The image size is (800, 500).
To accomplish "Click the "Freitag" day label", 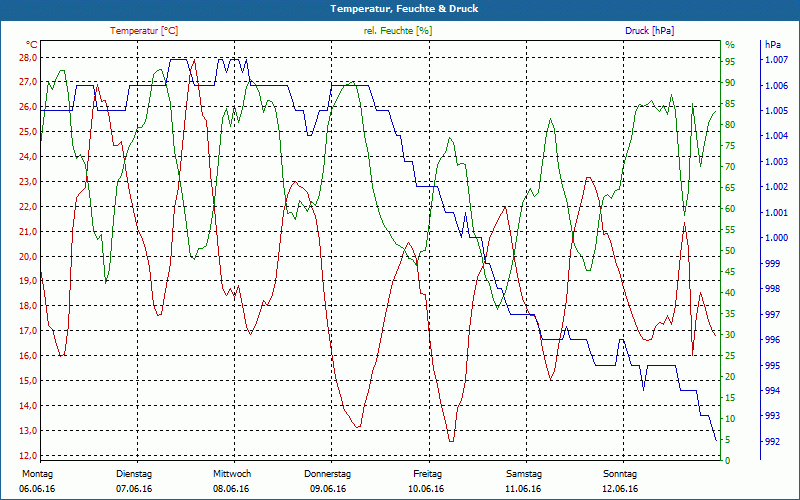I will pyautogui.click(x=428, y=474).
